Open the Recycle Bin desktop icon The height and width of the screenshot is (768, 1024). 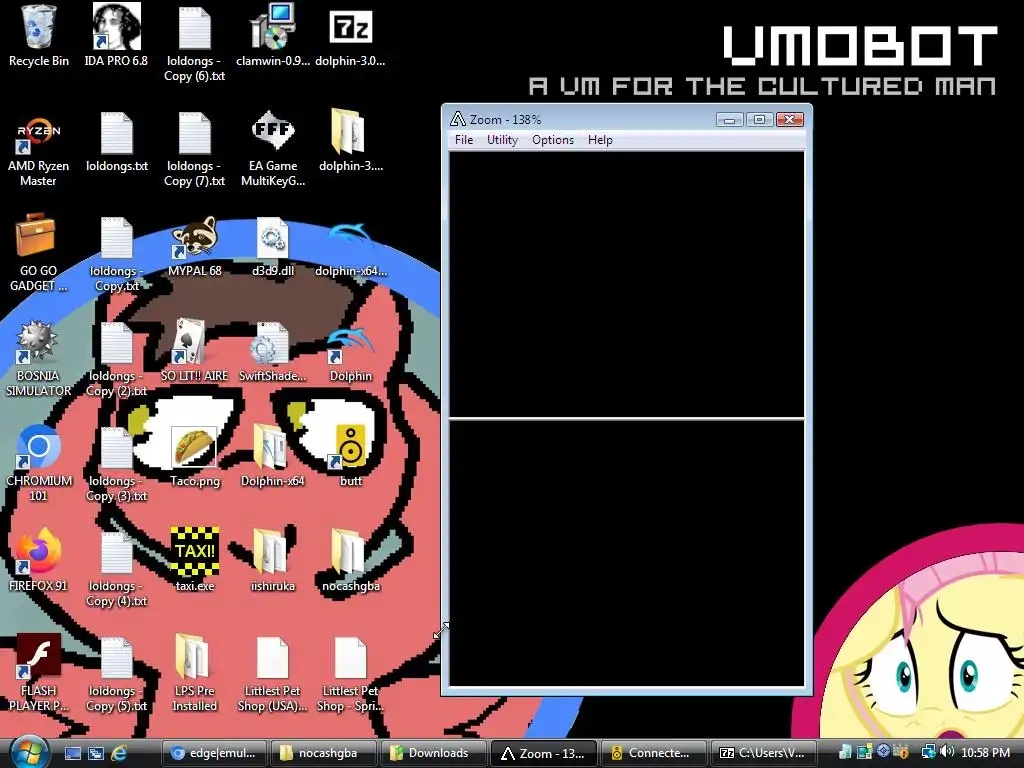point(39,36)
